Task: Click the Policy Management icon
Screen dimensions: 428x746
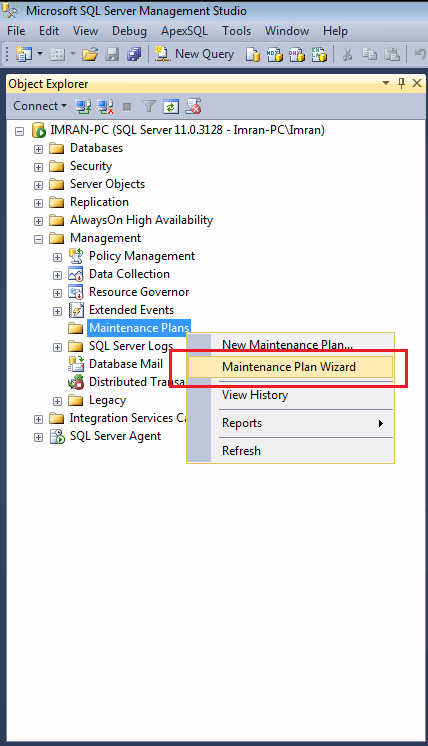Action: tap(76, 256)
